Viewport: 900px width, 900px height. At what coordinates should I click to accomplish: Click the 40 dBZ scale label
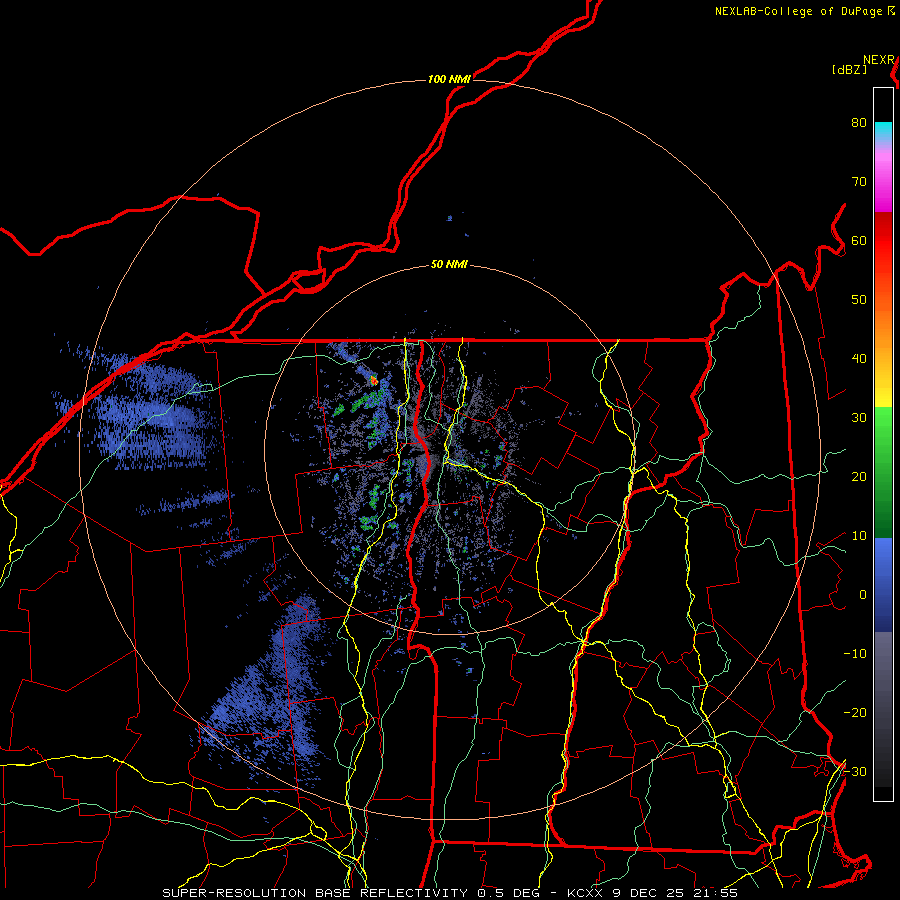click(859, 359)
